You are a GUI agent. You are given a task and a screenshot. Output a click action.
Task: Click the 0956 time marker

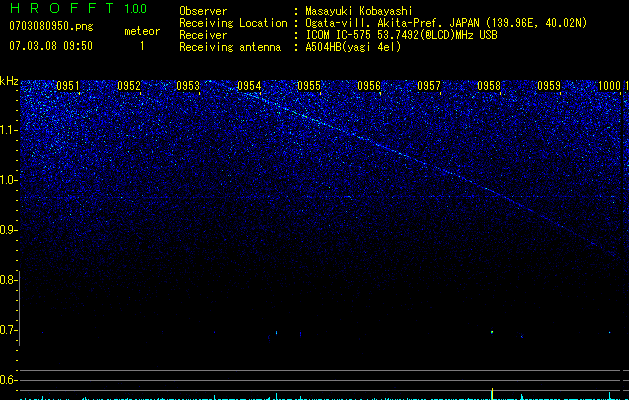pos(369,86)
